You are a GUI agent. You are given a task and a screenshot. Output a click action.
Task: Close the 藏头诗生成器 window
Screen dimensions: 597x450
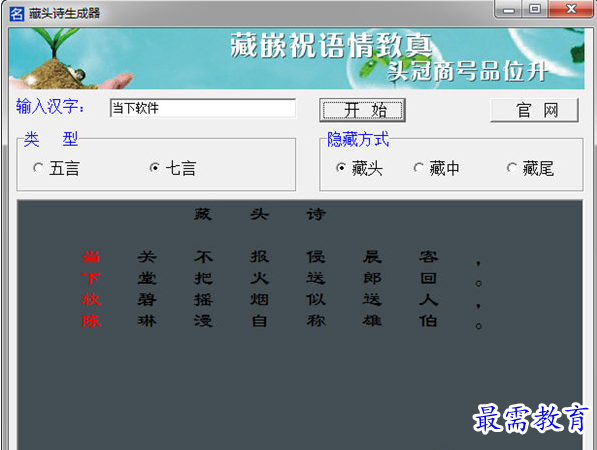tap(571, 9)
